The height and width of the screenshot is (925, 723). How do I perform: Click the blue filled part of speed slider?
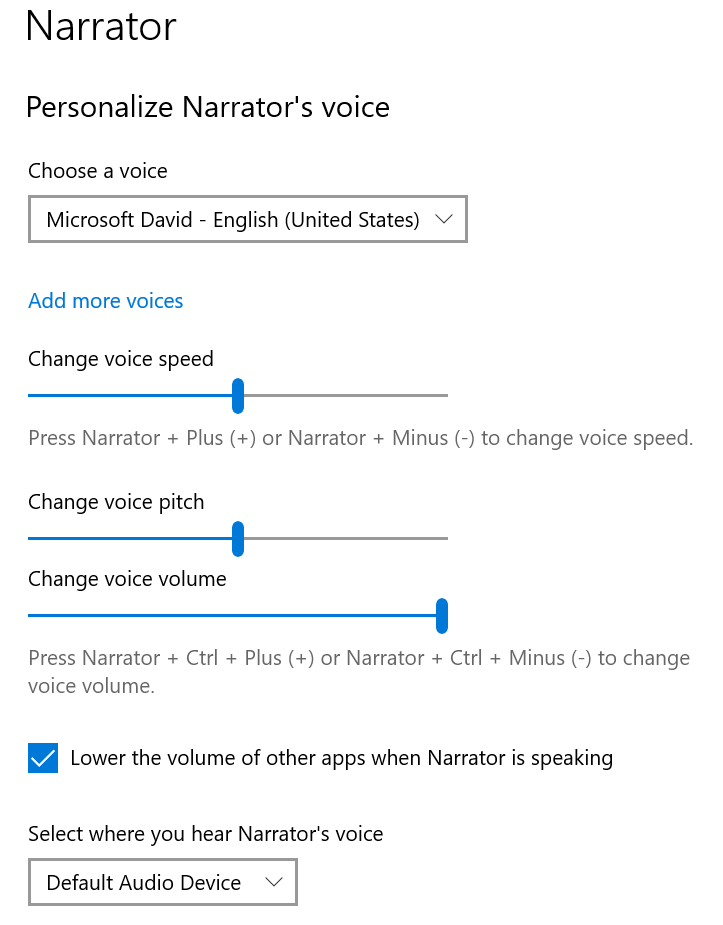tap(130, 395)
